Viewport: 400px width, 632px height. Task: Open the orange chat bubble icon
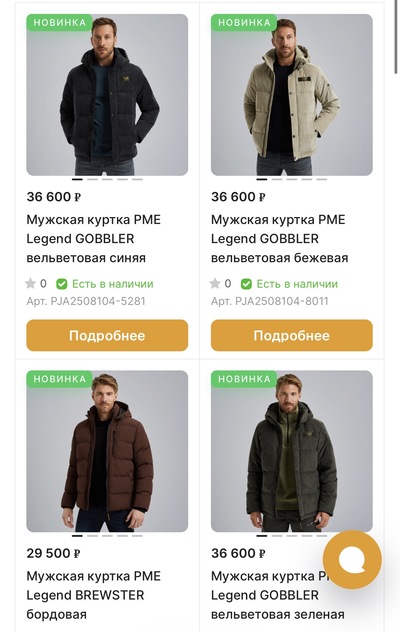pyautogui.click(x=352, y=559)
